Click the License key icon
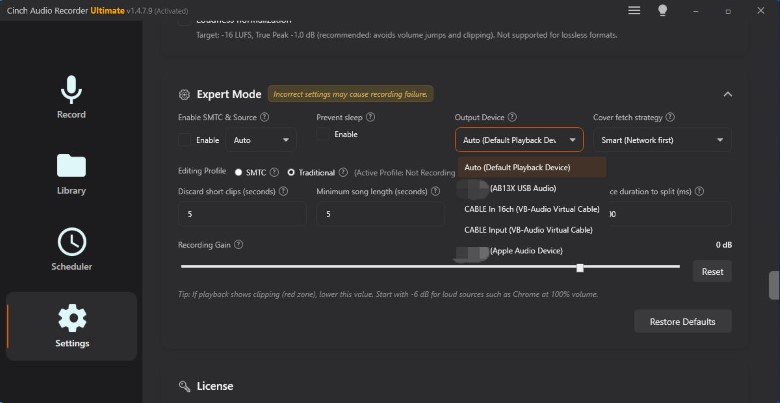The width and height of the screenshot is (780, 403). 184,386
